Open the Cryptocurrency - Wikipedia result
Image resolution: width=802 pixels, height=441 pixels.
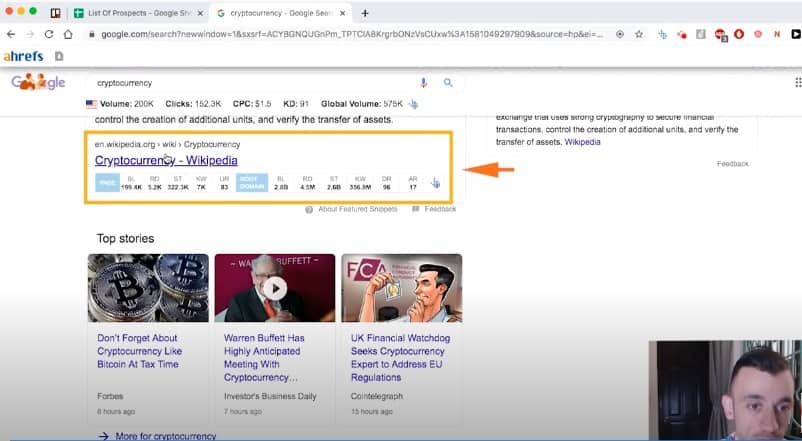pyautogui.click(x=166, y=160)
